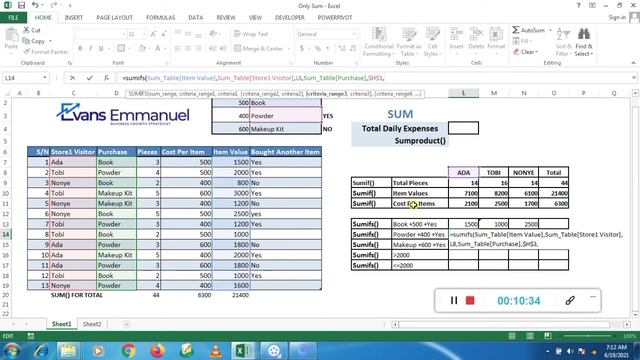Click Cancel X in formula bar
The width and height of the screenshot is (640, 360).
point(72,78)
